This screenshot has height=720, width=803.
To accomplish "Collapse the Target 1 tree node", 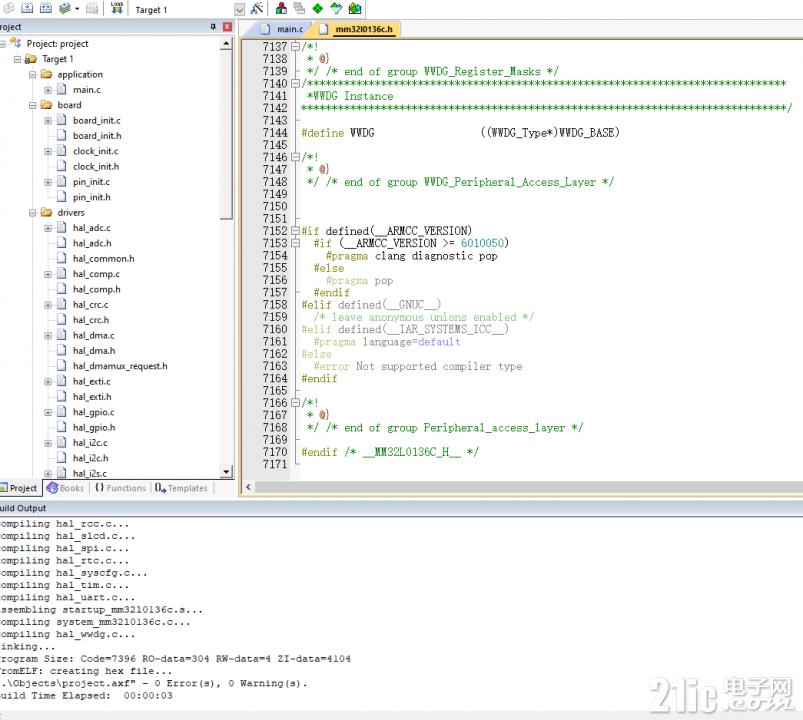I will click(x=17, y=59).
